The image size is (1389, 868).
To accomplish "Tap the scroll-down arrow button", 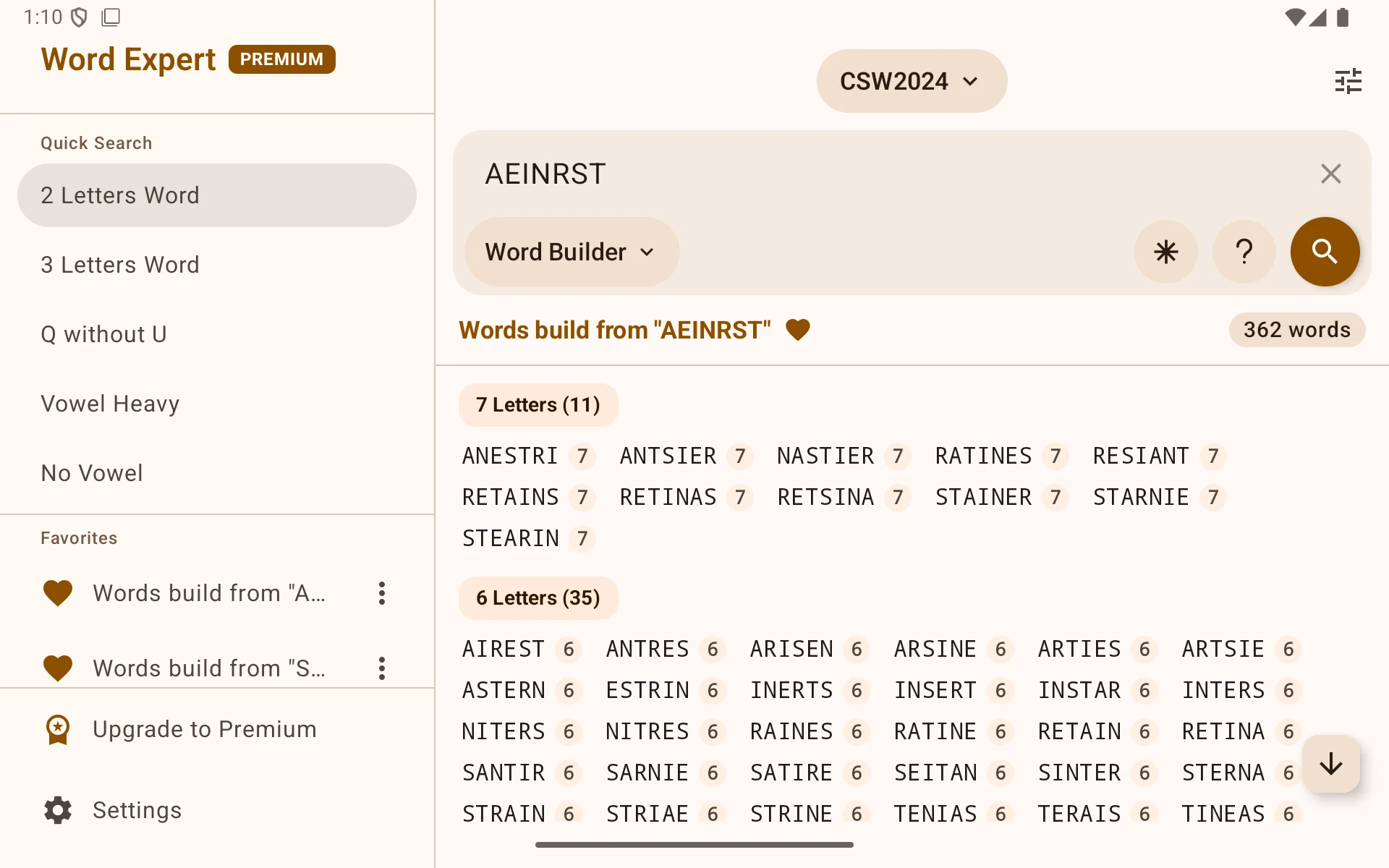I will tap(1330, 764).
